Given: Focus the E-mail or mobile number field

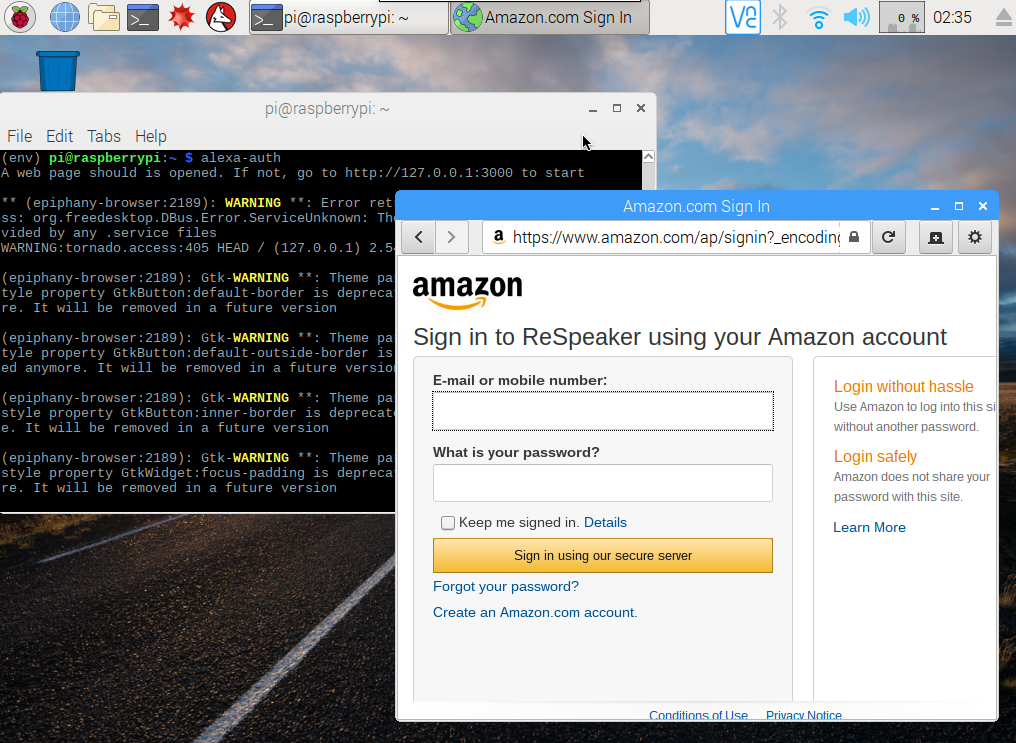Looking at the screenshot, I should [x=603, y=411].
